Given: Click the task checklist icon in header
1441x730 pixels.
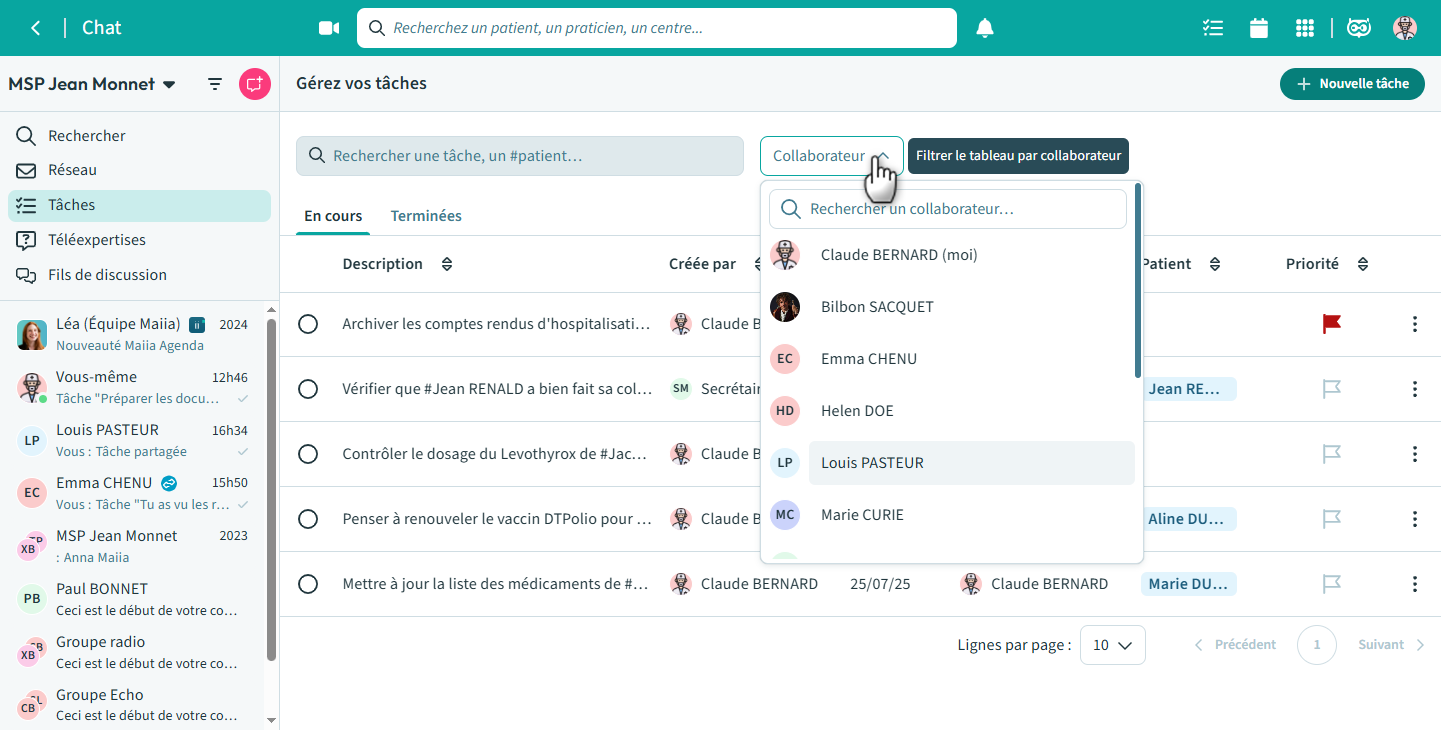Looking at the screenshot, I should [x=1213, y=28].
